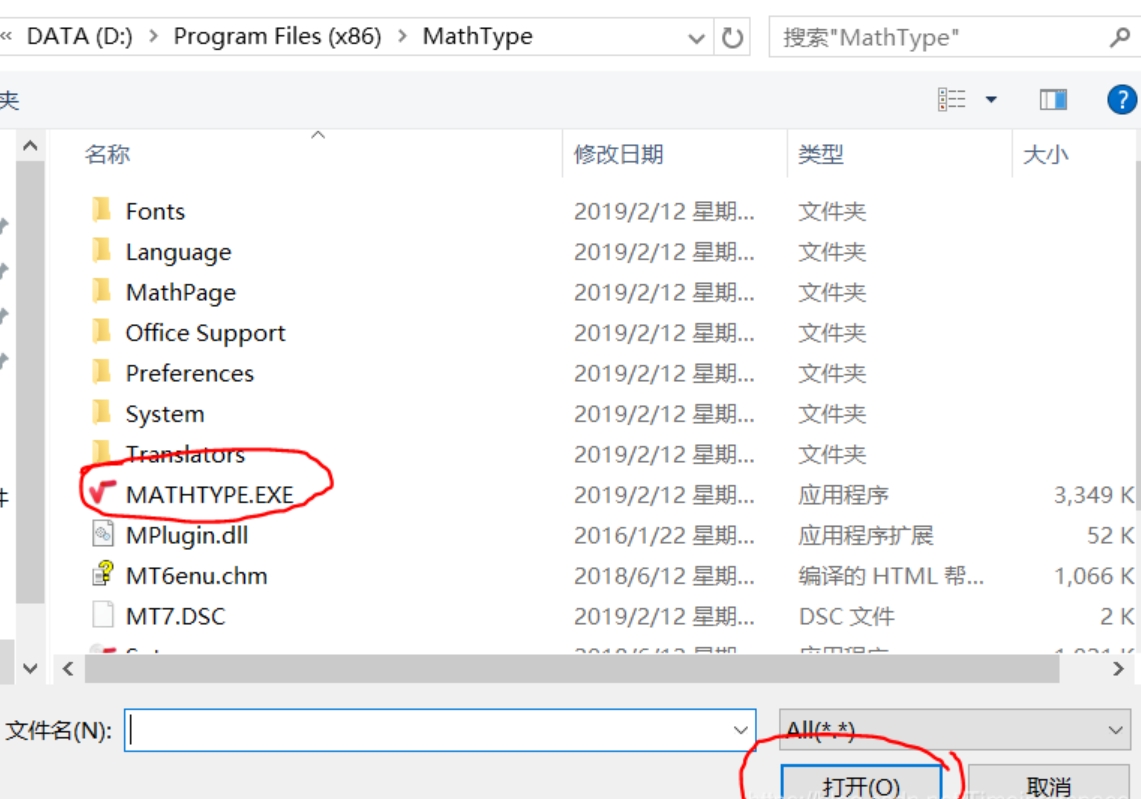
Task: Select the Language folder name
Action: pos(178,252)
